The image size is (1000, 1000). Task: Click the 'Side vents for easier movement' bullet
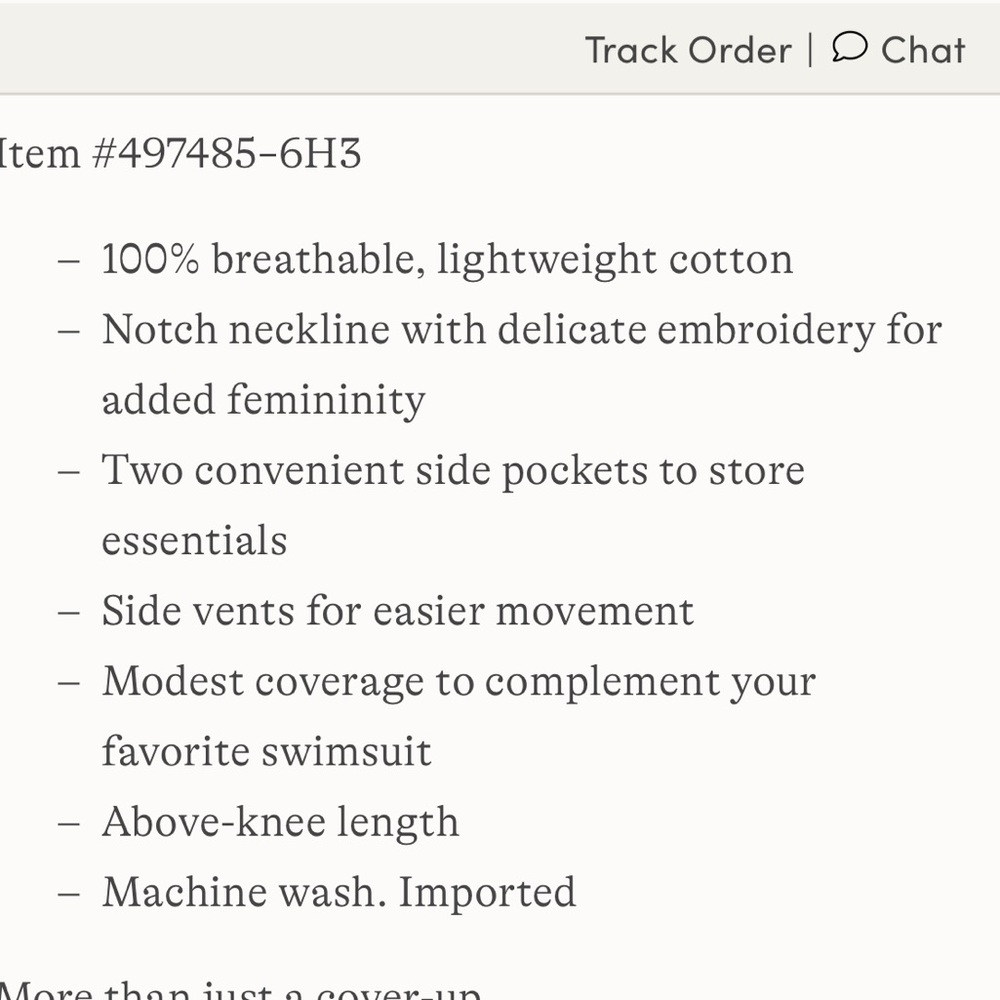397,611
